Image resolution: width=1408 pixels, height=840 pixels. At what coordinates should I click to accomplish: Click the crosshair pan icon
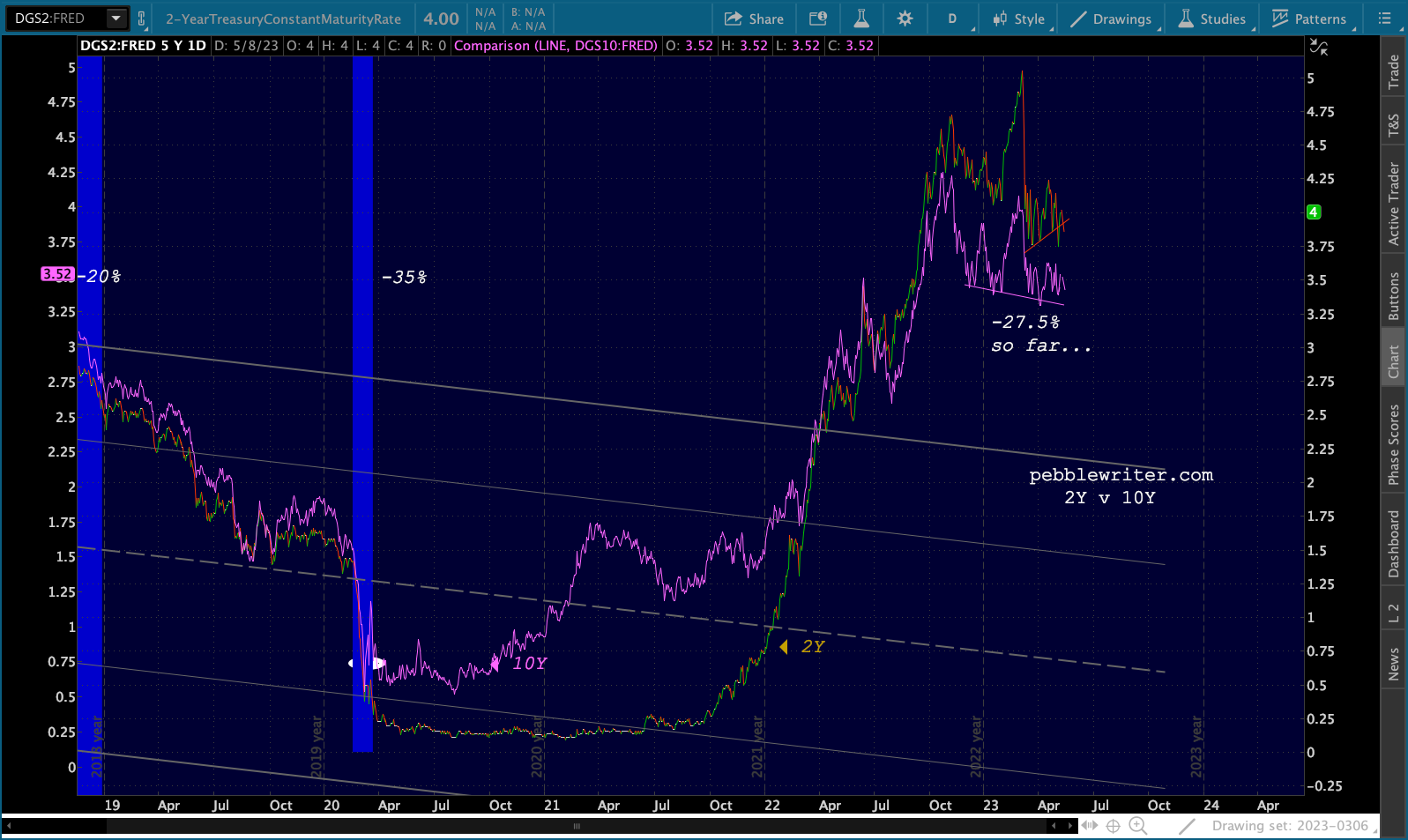coord(1114,826)
